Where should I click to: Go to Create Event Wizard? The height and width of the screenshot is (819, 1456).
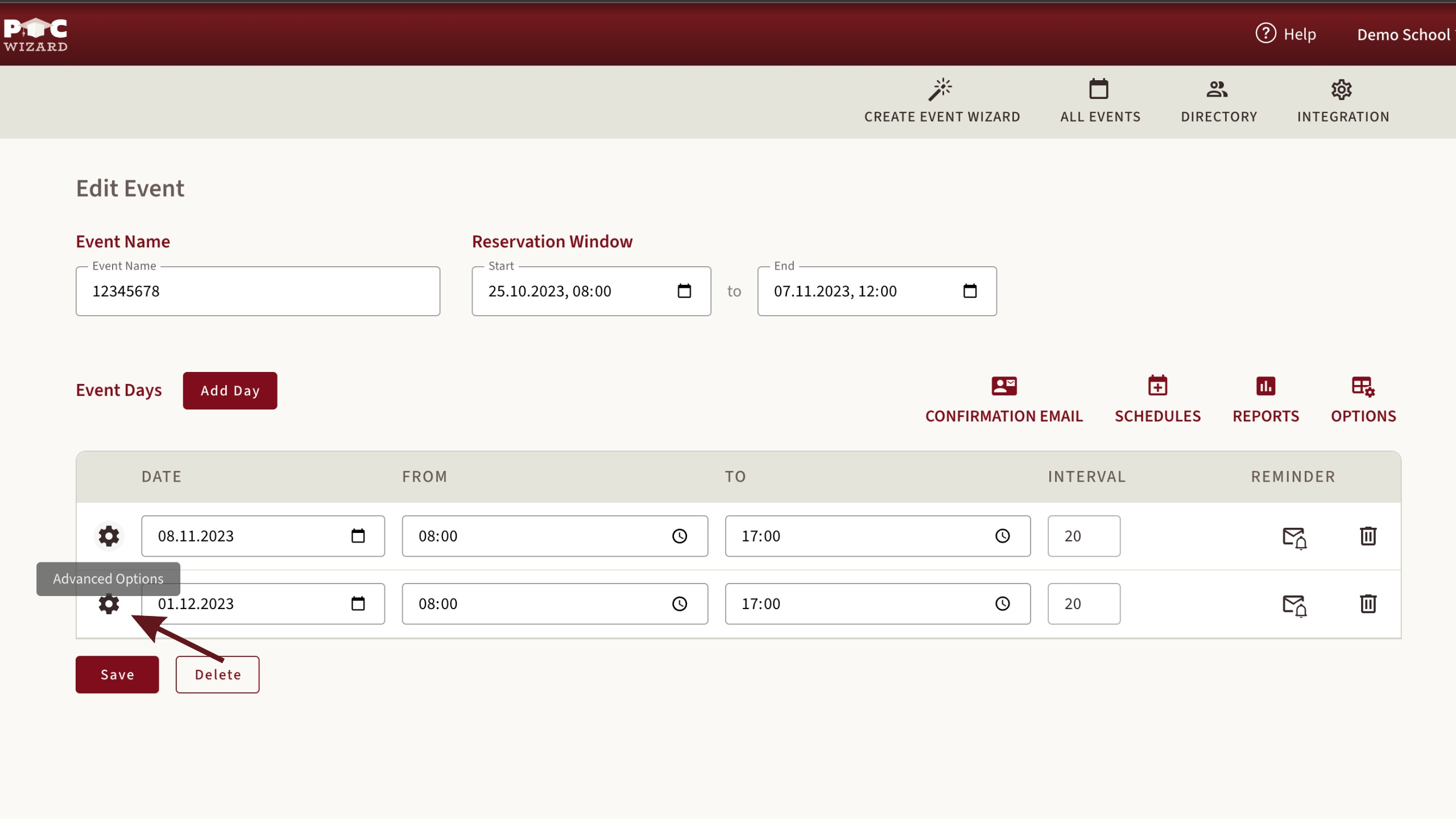[942, 101]
